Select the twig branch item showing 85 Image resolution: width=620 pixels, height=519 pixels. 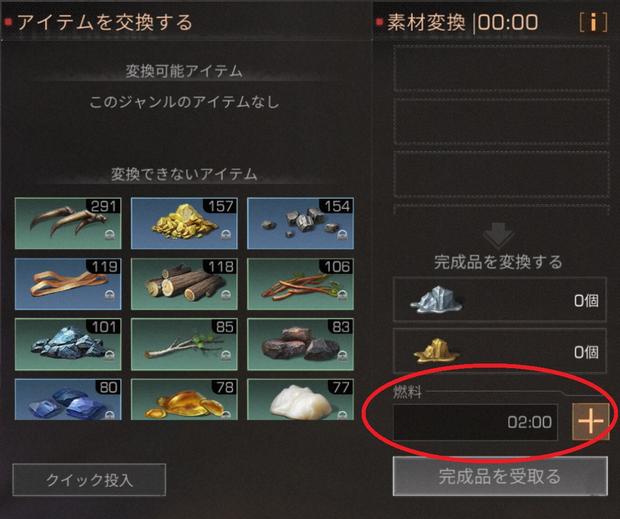coord(184,344)
